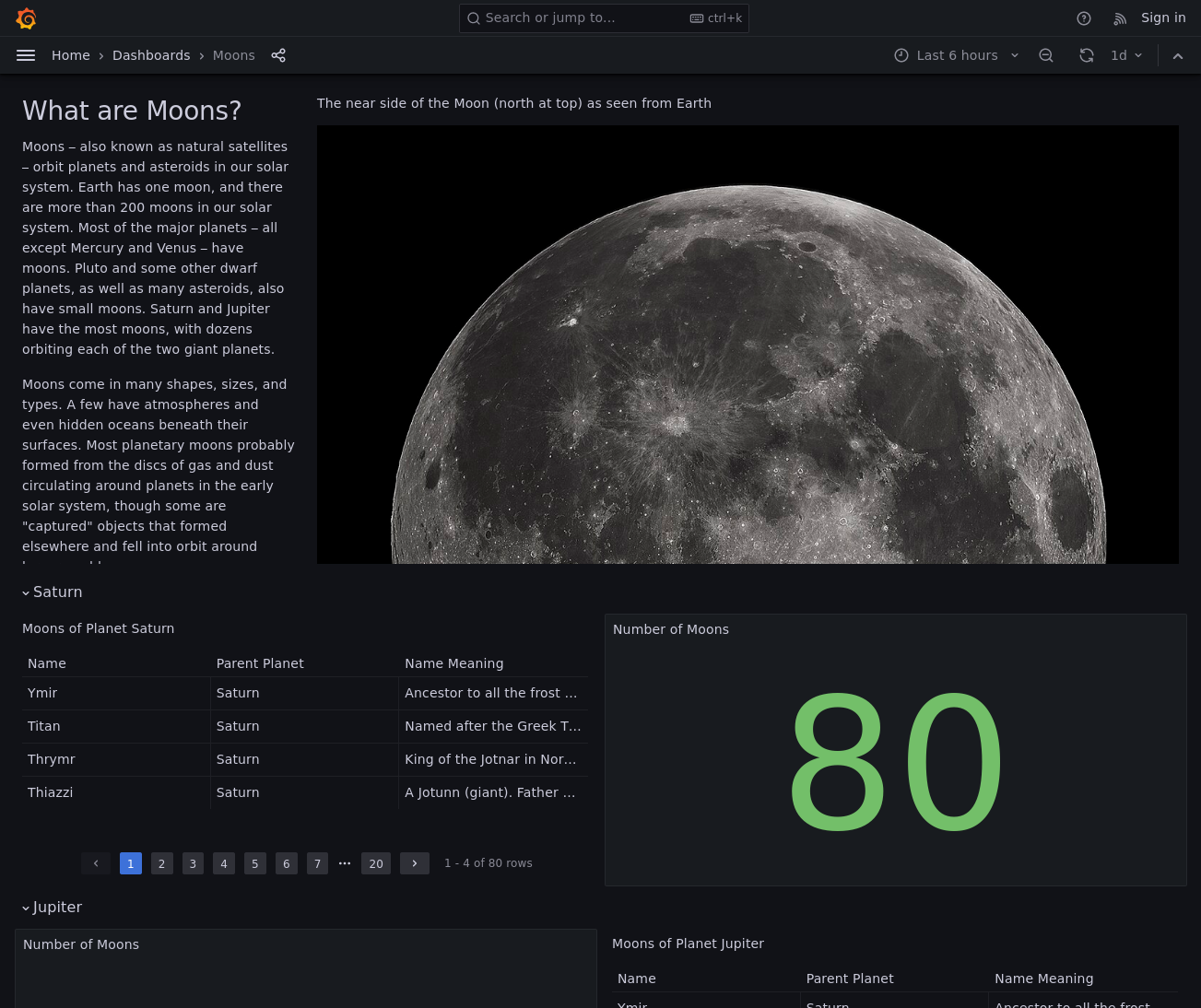Click the keyboard shortcut icon in search
Screen dimensions: 1201x1008
pos(697,18)
